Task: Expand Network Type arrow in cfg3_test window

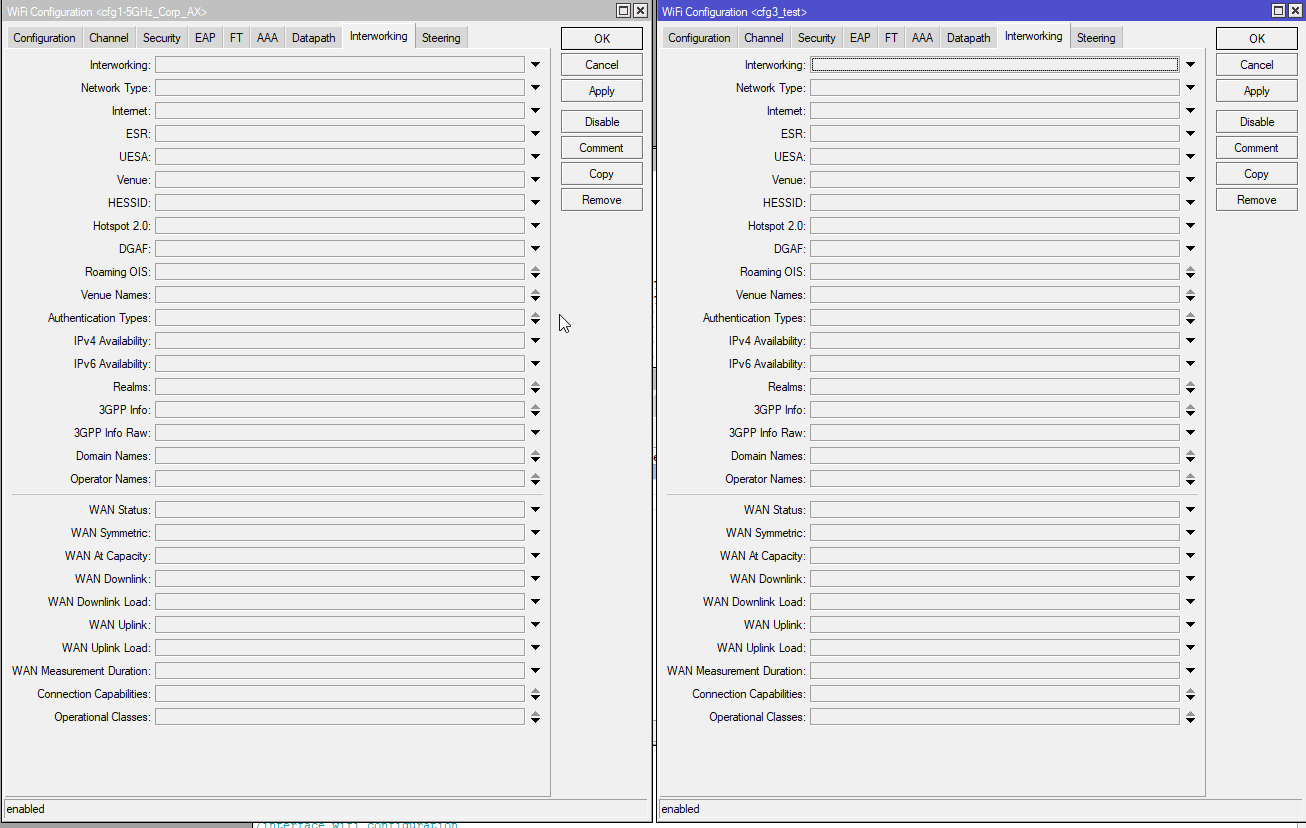Action: (x=1190, y=88)
